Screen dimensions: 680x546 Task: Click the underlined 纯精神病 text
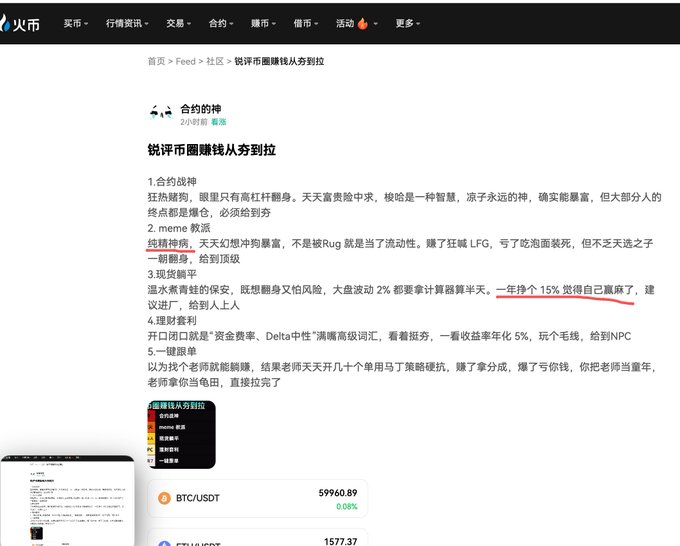(168, 243)
